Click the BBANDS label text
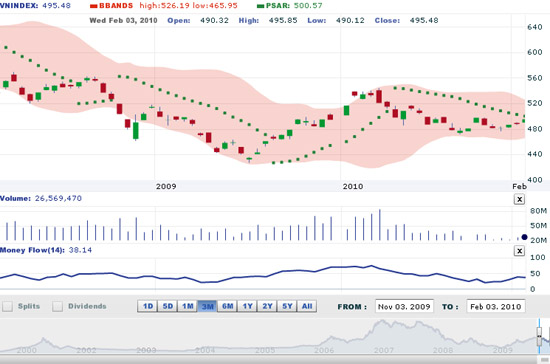550x364 pixels. [x=116, y=6]
